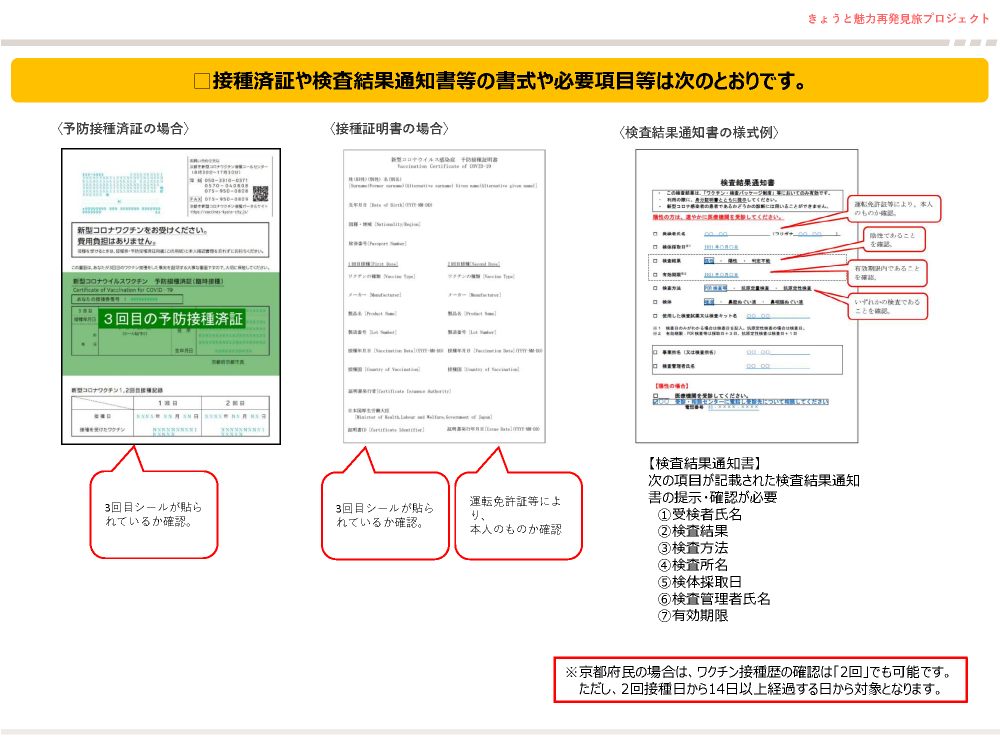Click list item ①受検者氏名
This screenshot has width=1000, height=750.
700,514
